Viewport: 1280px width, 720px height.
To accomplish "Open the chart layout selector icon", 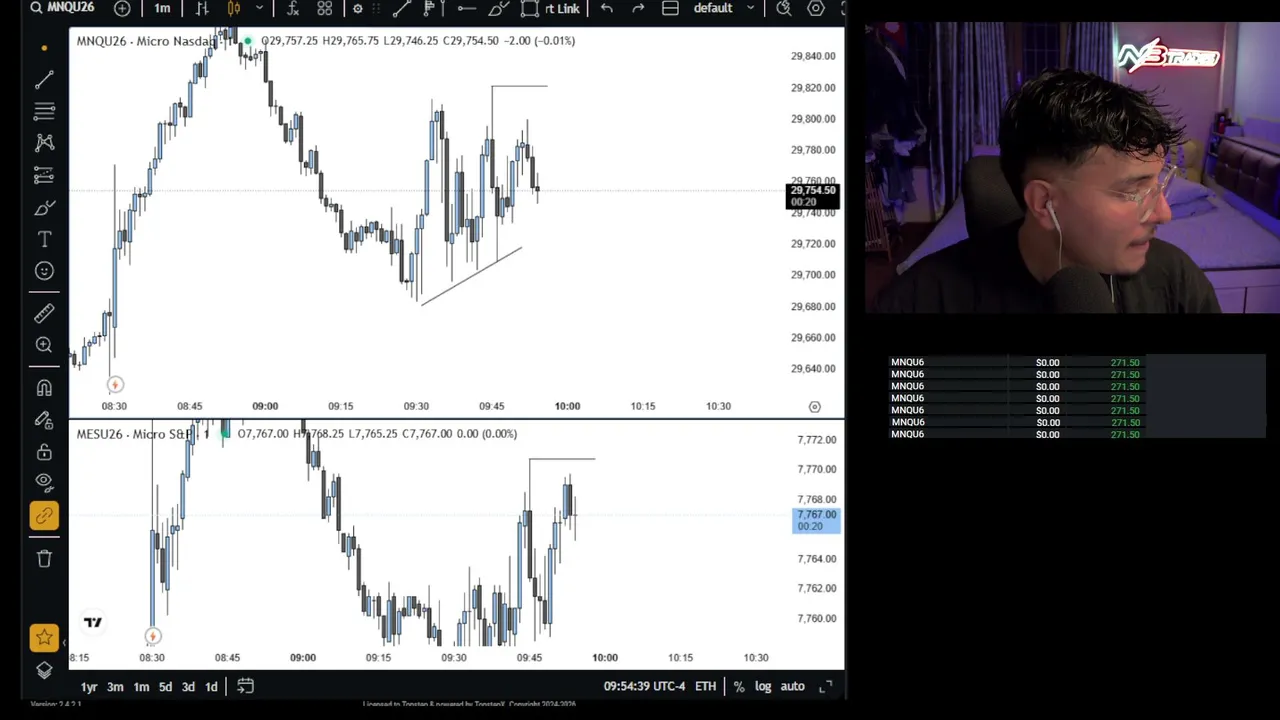I will tap(671, 8).
